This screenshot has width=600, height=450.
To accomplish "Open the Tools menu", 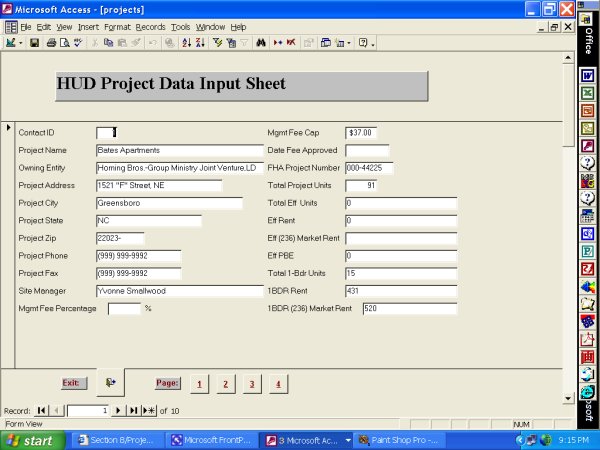I will 180,26.
